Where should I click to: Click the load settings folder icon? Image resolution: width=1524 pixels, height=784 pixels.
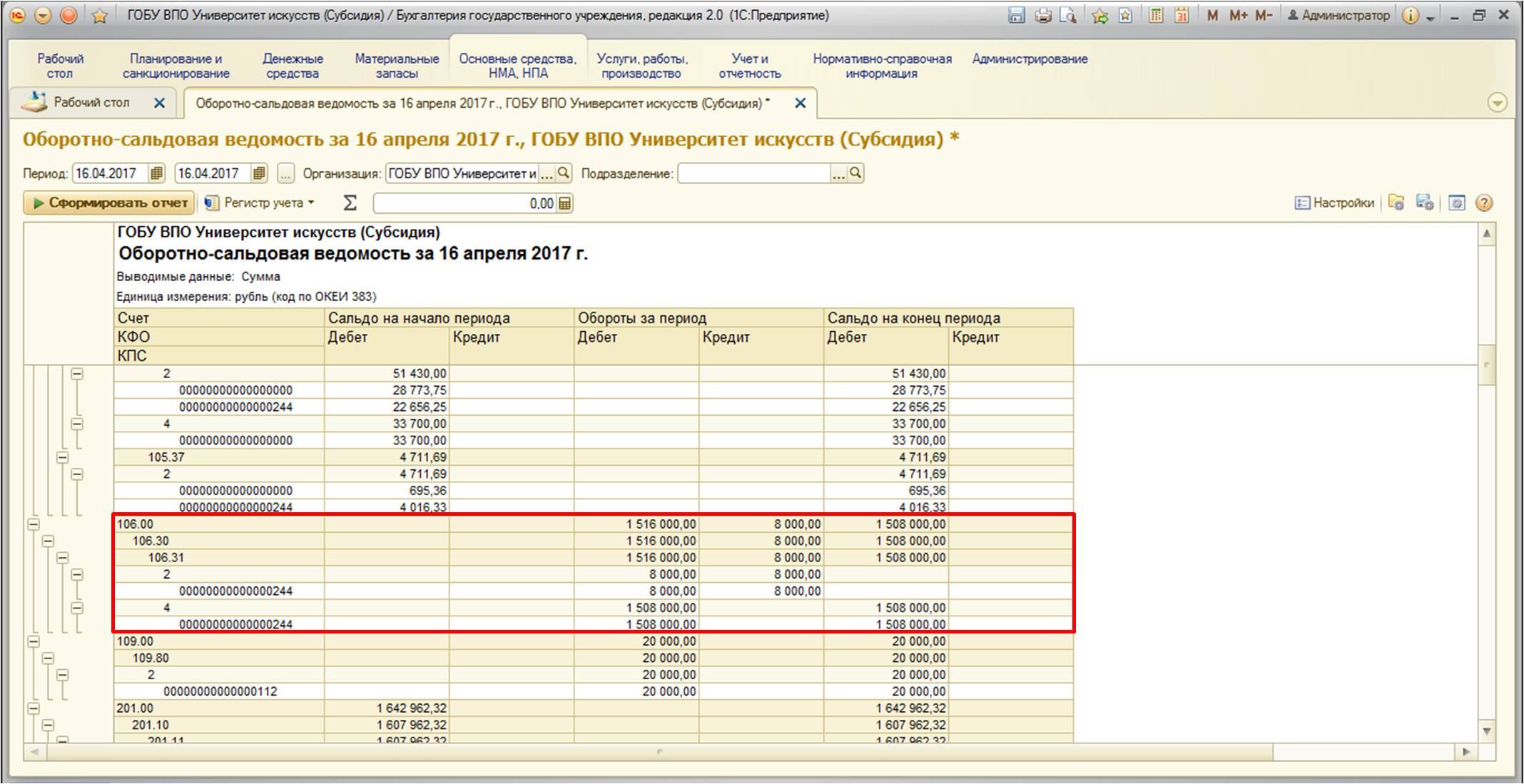(x=1396, y=203)
